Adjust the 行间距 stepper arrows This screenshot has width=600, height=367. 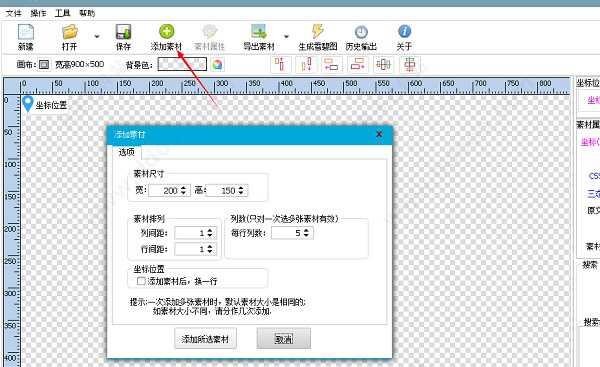click(x=210, y=249)
